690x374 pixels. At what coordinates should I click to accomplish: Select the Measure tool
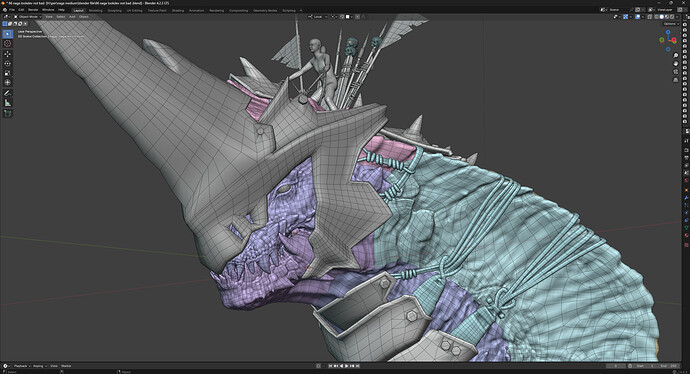[7, 103]
